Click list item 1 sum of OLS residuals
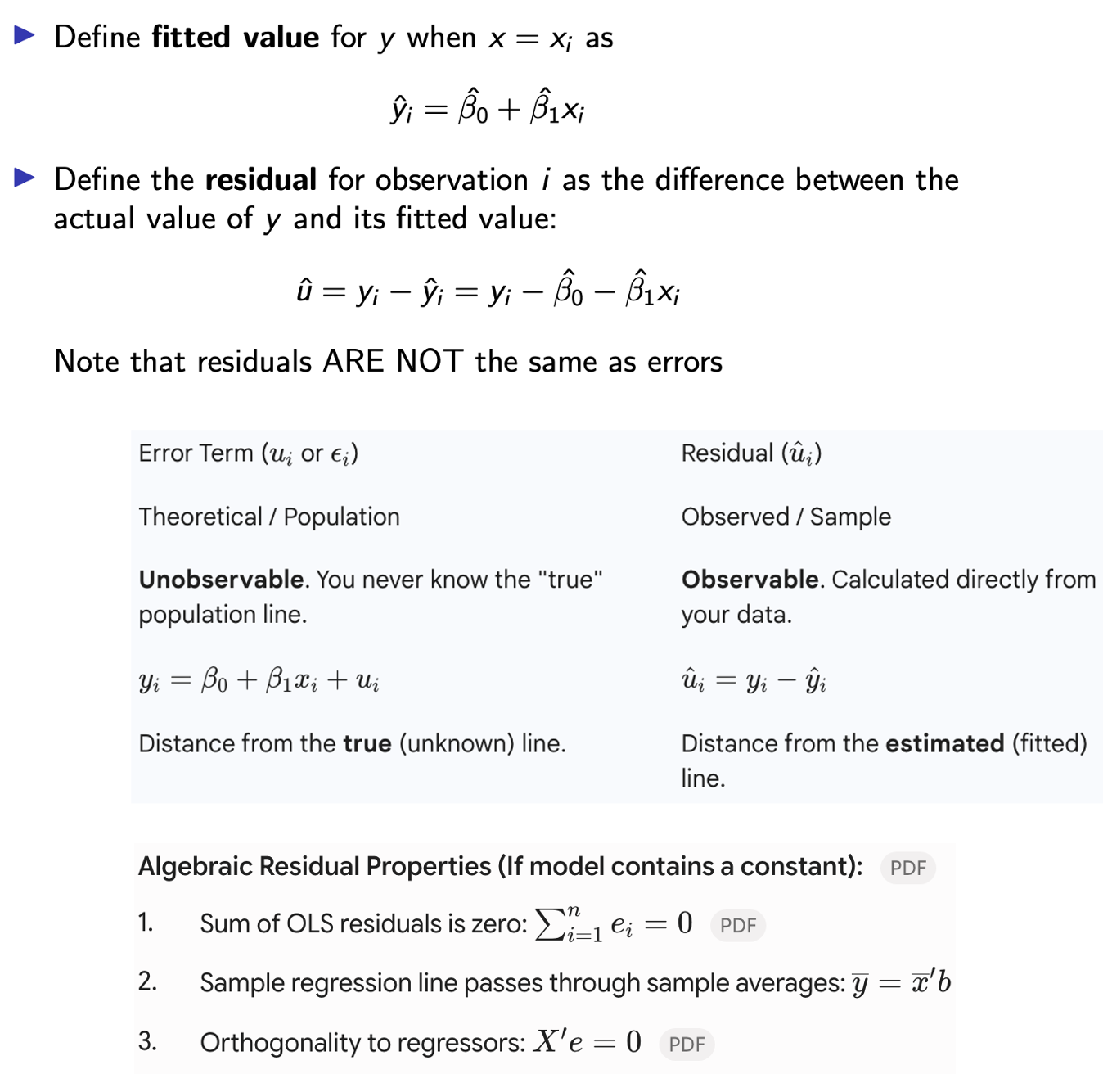 click(416, 924)
